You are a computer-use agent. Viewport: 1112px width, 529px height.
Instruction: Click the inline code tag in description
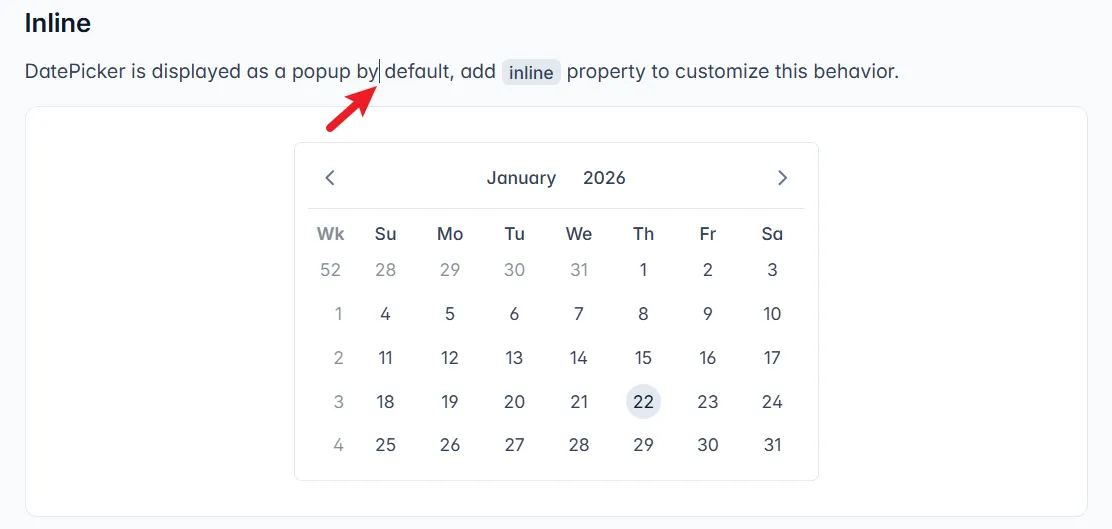pos(531,73)
